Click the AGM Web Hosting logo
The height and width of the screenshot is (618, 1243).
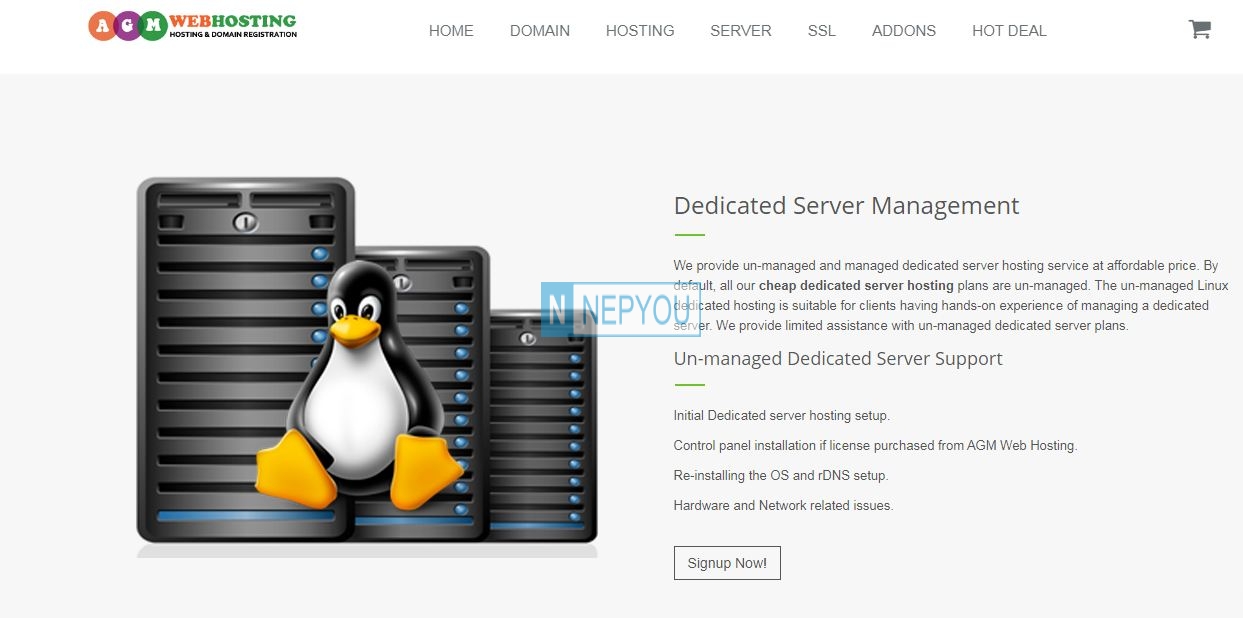point(193,26)
